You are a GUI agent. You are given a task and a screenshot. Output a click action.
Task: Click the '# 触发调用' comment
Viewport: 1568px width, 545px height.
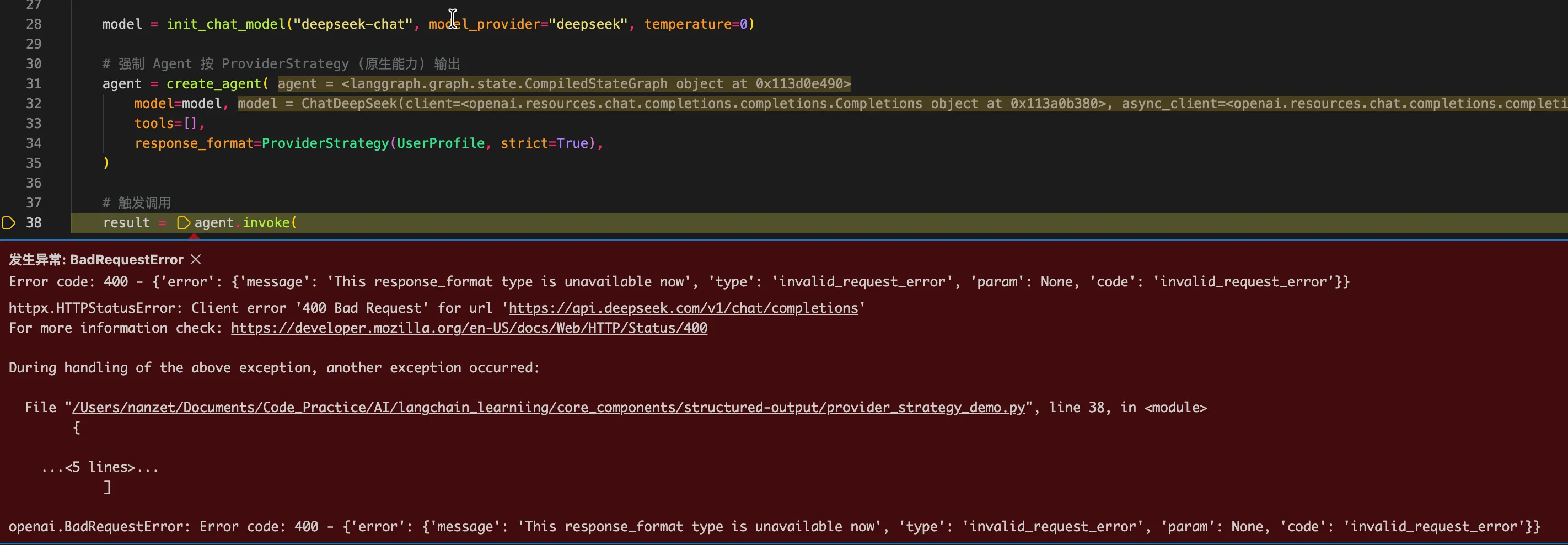pyautogui.click(x=136, y=203)
